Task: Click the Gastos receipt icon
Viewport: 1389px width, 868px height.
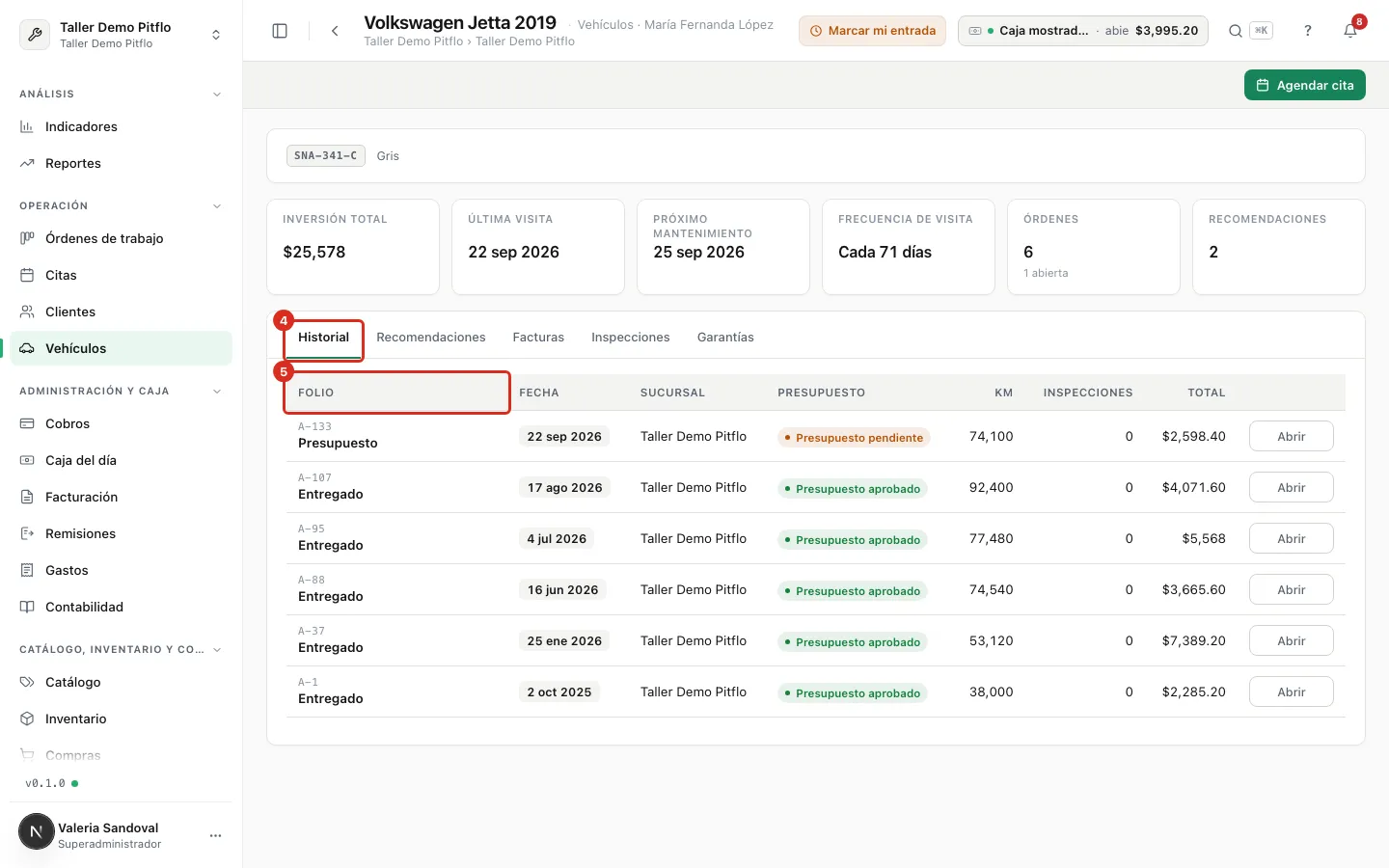Action: pos(27,570)
